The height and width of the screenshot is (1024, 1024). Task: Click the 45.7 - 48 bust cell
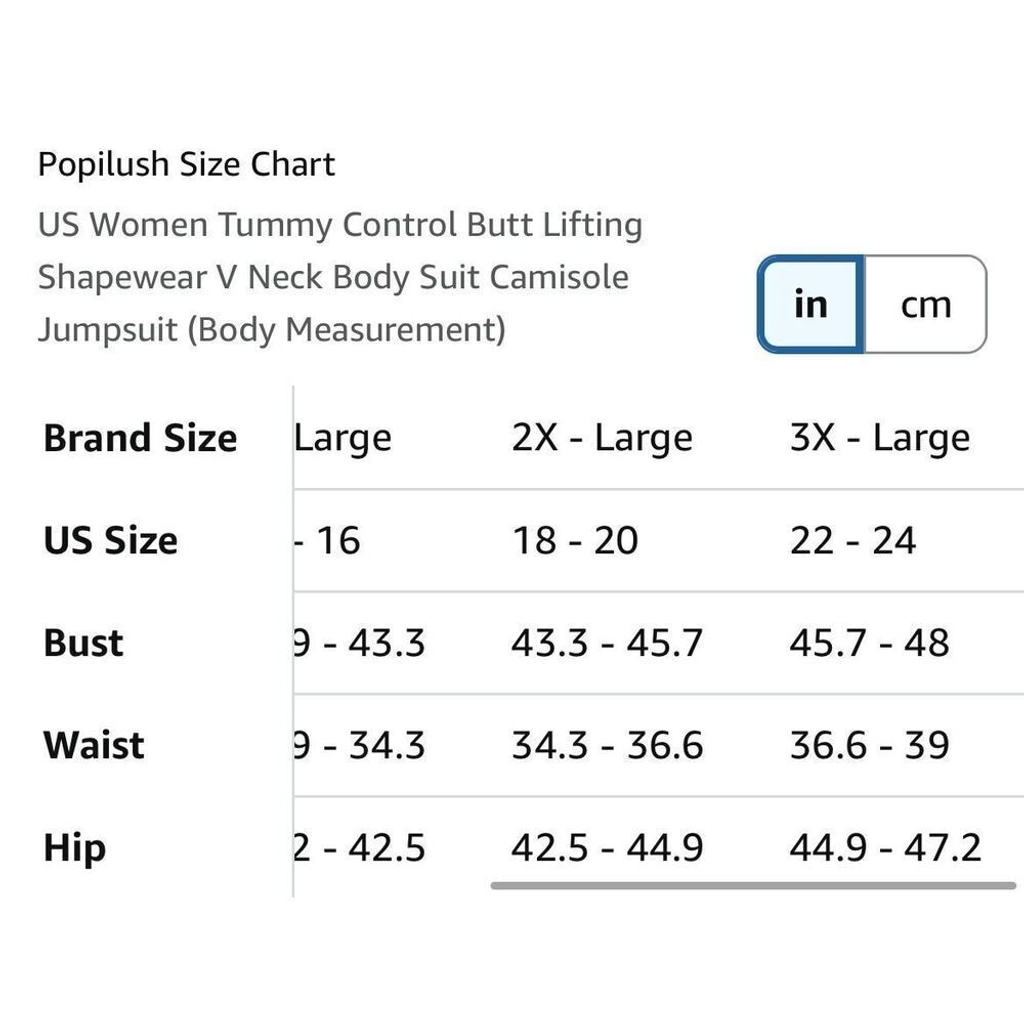pyautogui.click(x=869, y=643)
